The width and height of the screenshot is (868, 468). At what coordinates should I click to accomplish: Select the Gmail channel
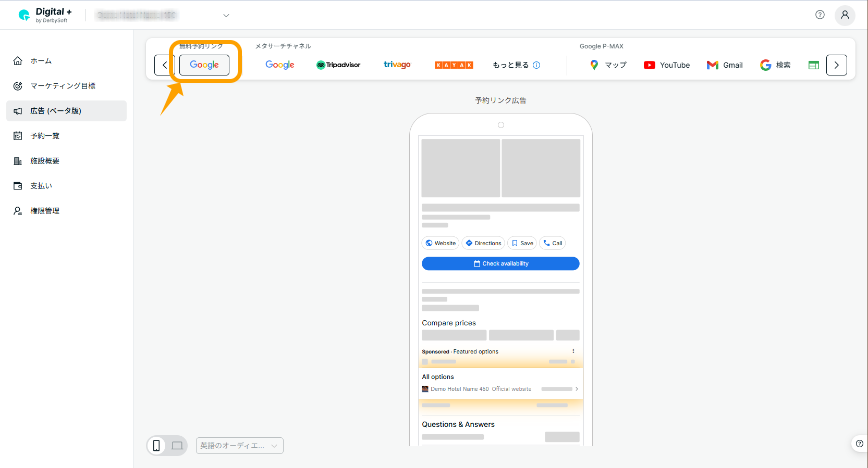[725, 65]
